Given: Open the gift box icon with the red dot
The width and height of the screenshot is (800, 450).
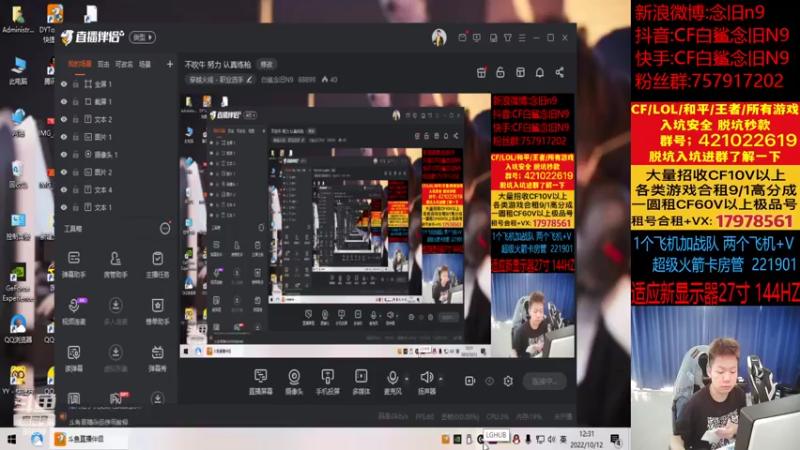Looking at the screenshot, I should 481,72.
